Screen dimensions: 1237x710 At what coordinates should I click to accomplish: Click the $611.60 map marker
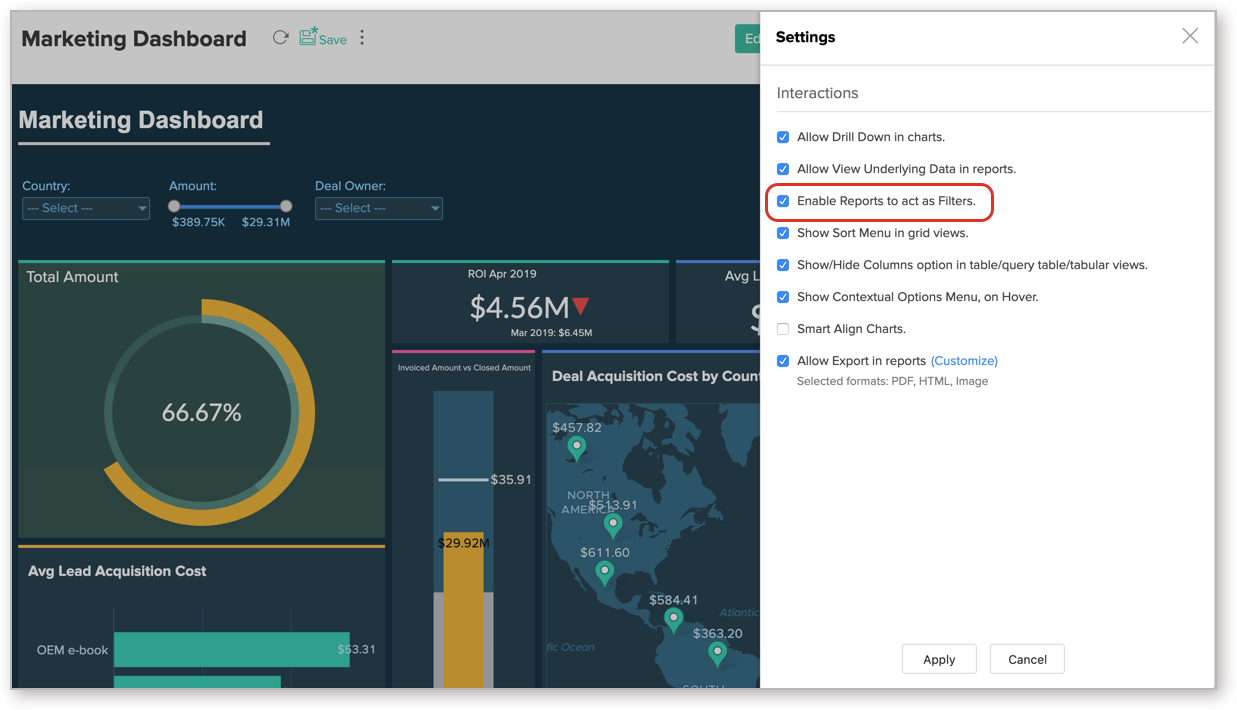604,572
